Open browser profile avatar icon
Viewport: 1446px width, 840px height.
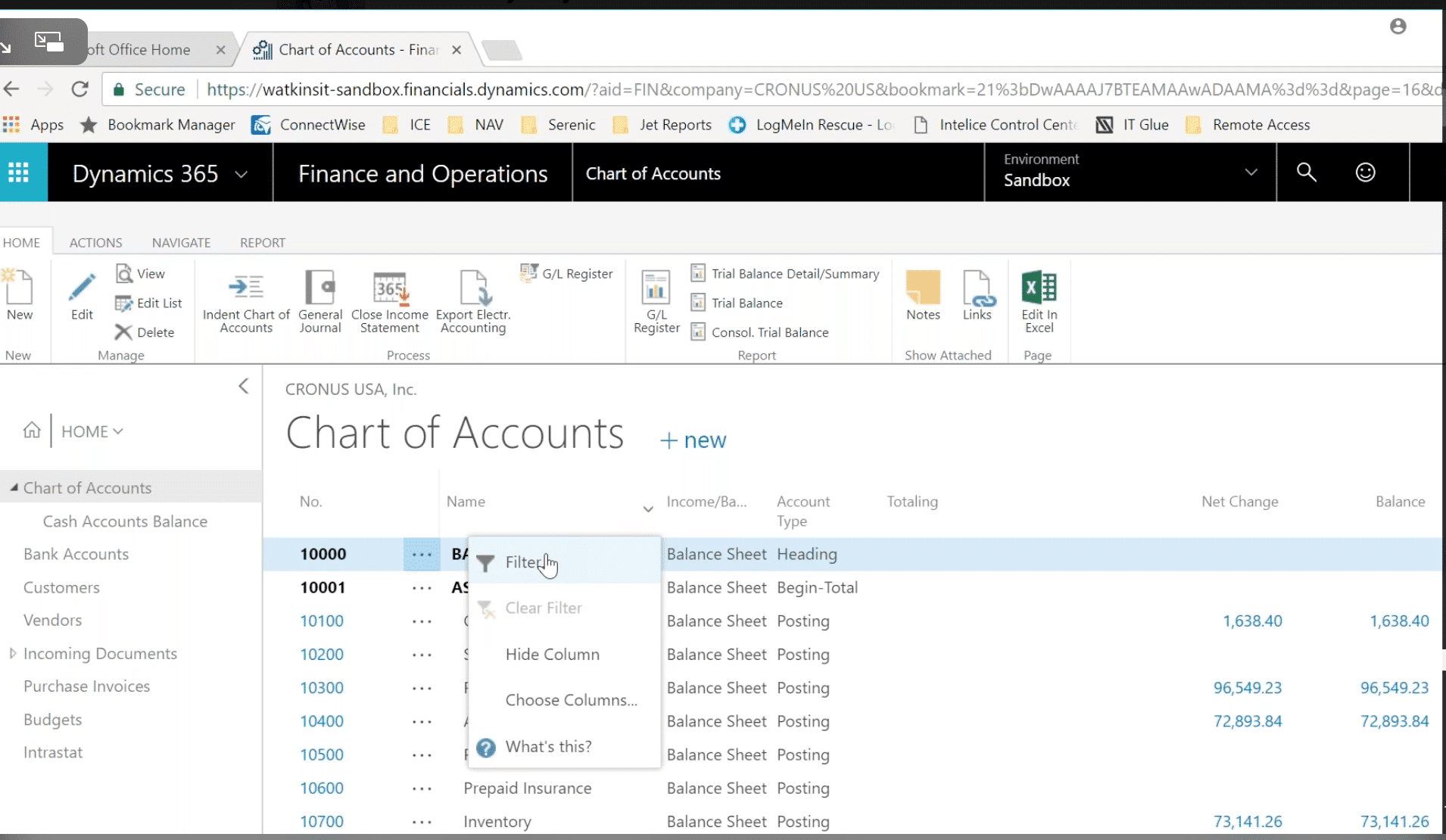coord(1398,26)
